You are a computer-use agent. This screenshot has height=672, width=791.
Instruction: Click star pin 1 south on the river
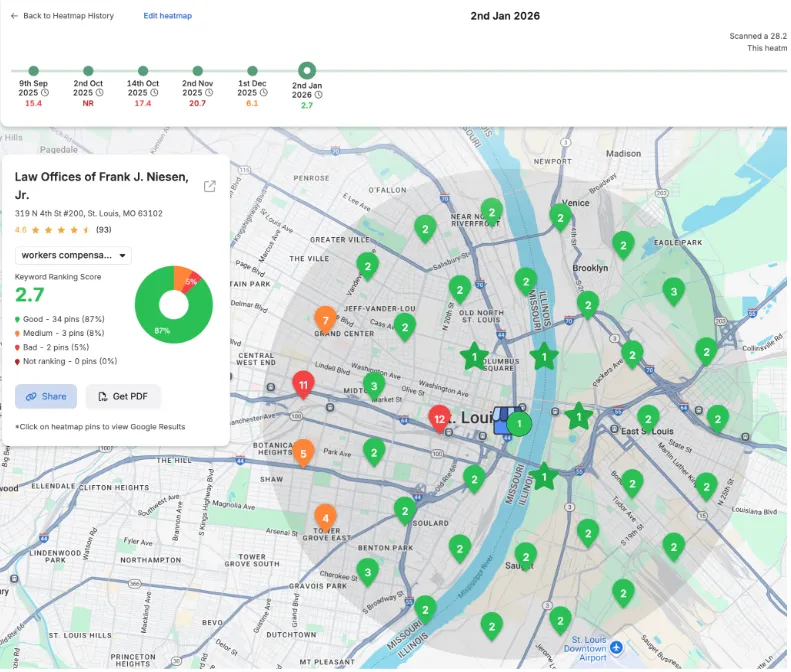(544, 476)
